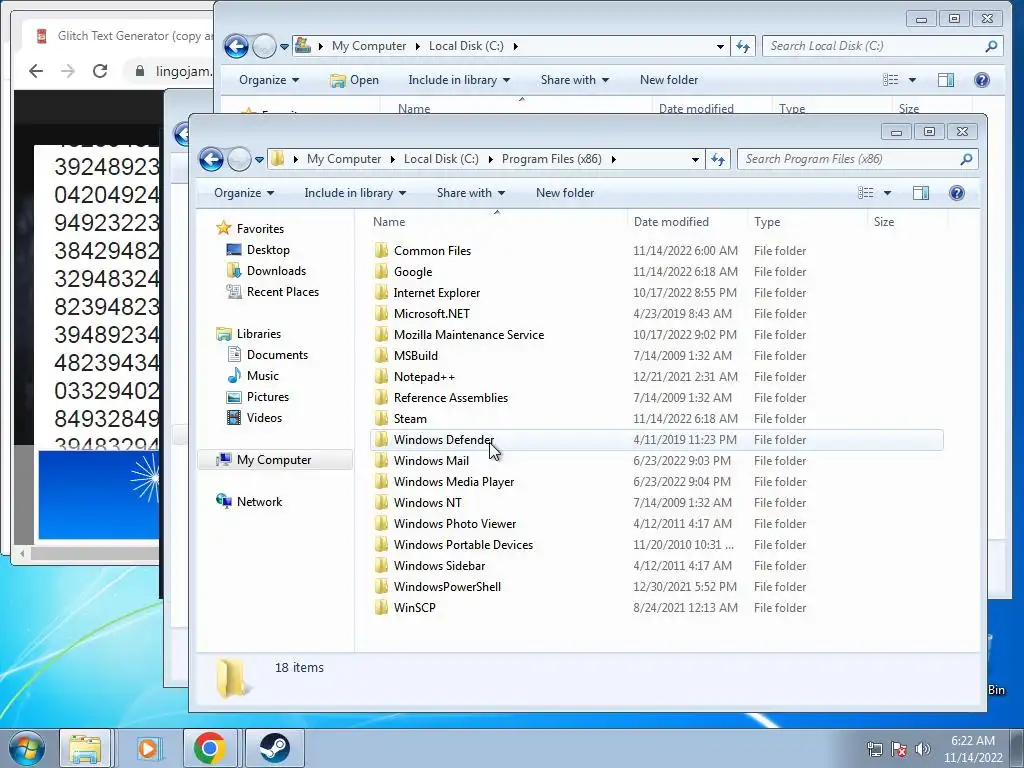Open Videos library

coord(264,417)
